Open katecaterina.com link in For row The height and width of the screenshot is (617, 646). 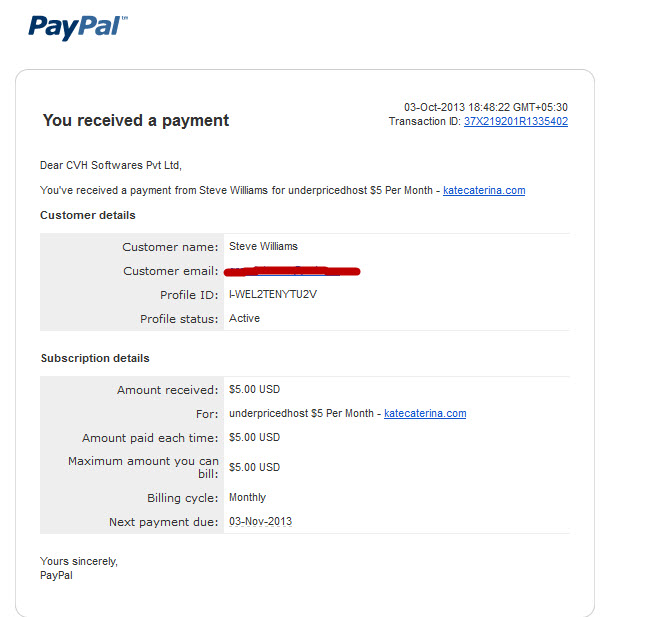pyautogui.click(x=425, y=413)
